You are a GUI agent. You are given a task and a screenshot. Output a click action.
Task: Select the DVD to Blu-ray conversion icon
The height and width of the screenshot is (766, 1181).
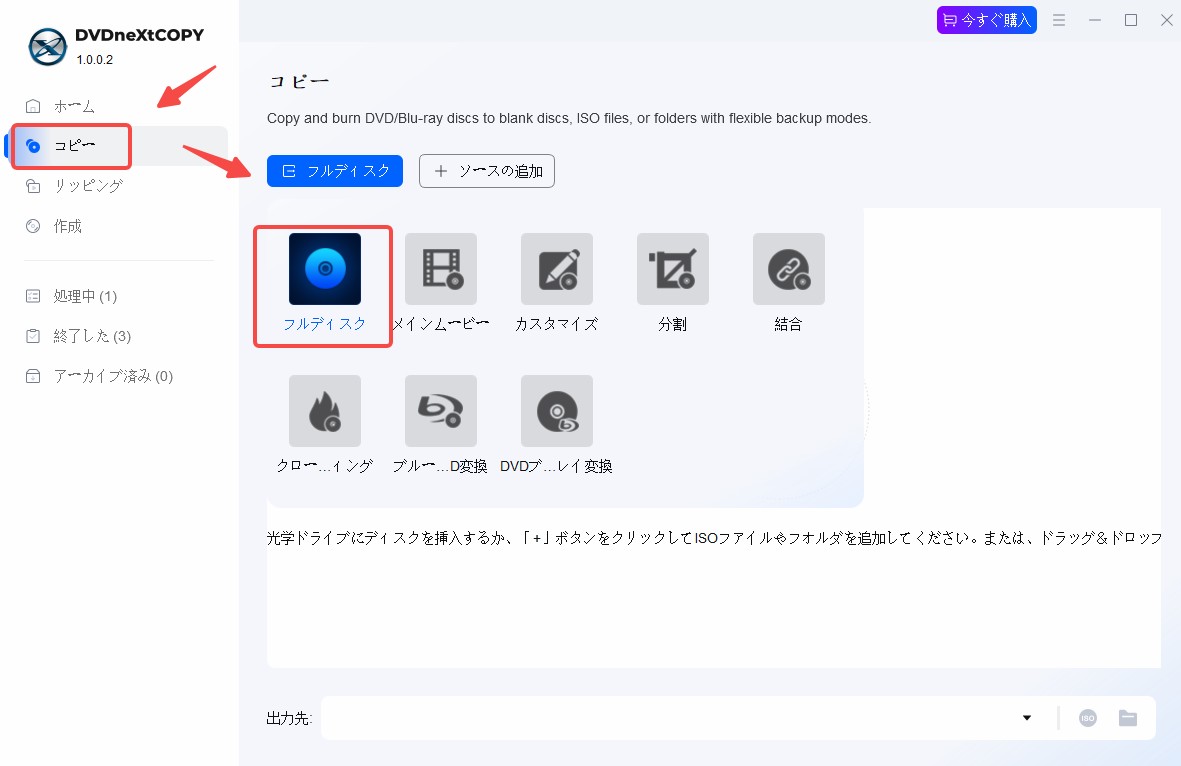coord(557,411)
